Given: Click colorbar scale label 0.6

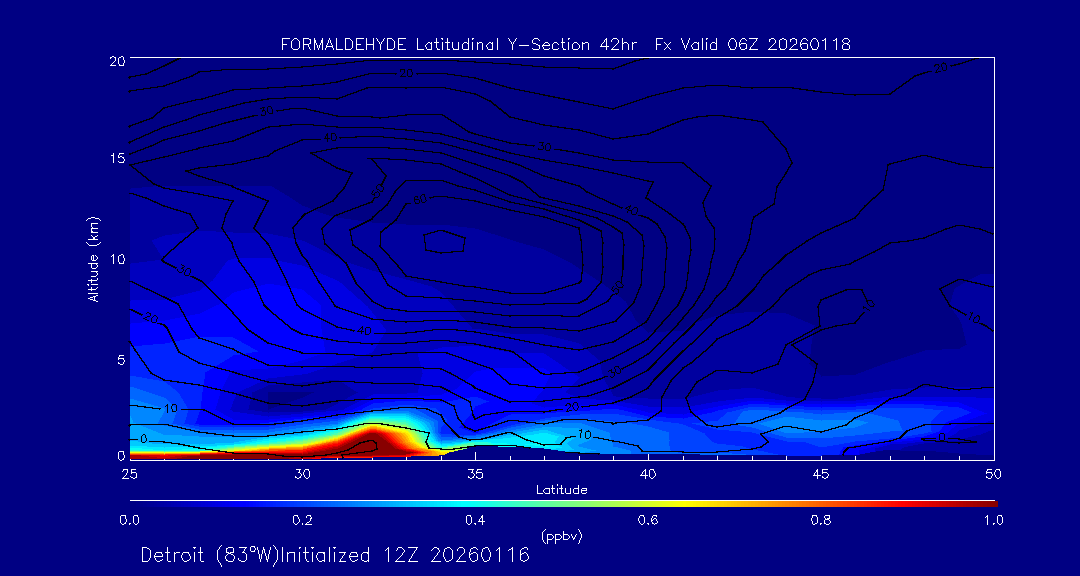Looking at the screenshot, I should [648, 520].
